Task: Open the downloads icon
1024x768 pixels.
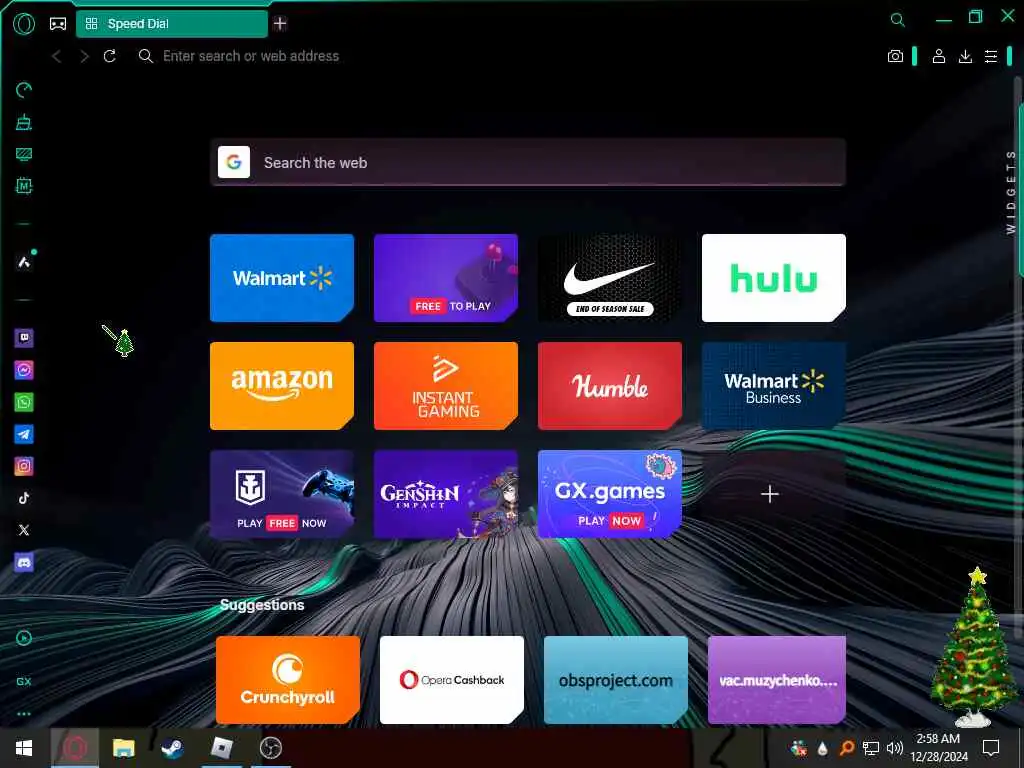Action: (965, 56)
